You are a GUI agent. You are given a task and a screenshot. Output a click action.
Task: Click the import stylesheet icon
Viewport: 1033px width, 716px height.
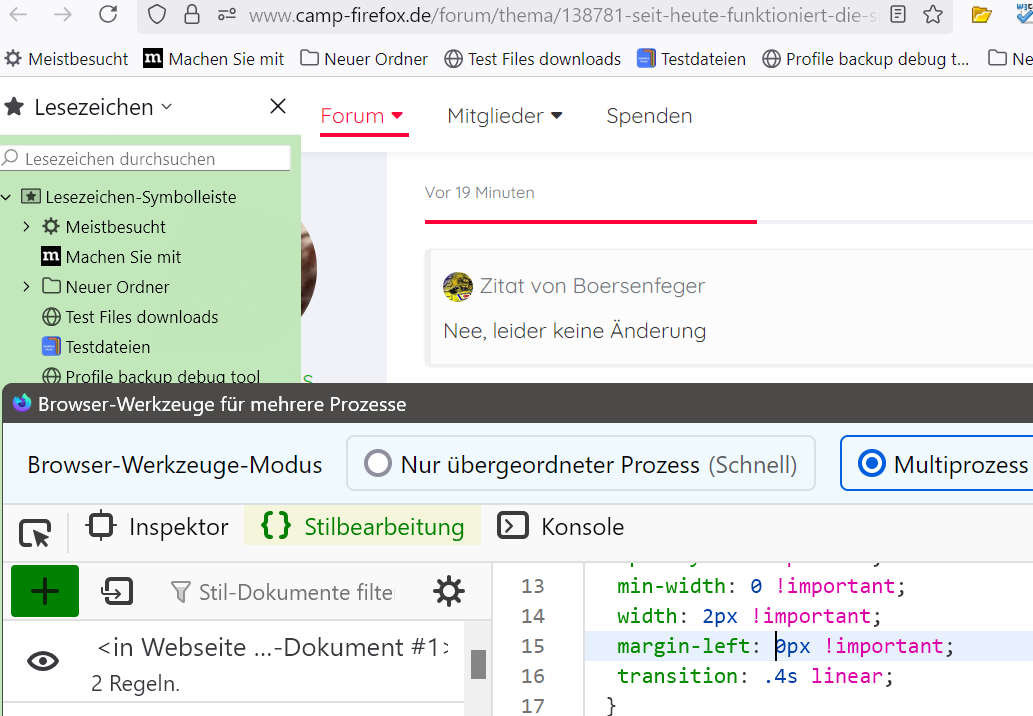117,592
